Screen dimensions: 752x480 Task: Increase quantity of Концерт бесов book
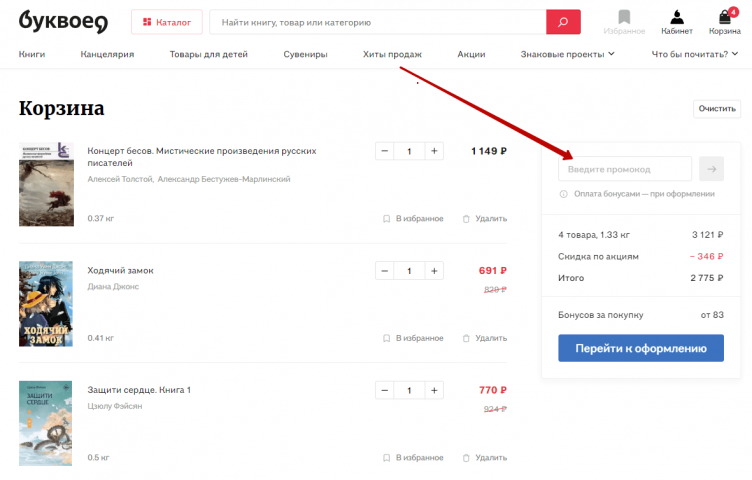point(434,151)
